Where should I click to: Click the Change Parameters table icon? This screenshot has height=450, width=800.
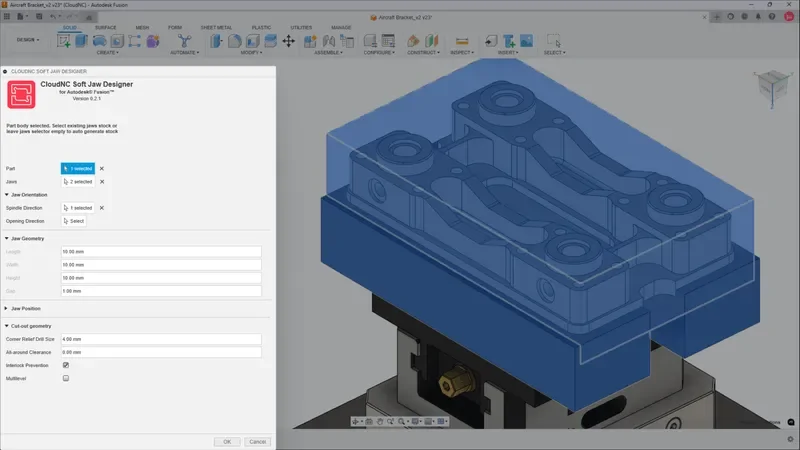click(x=388, y=41)
